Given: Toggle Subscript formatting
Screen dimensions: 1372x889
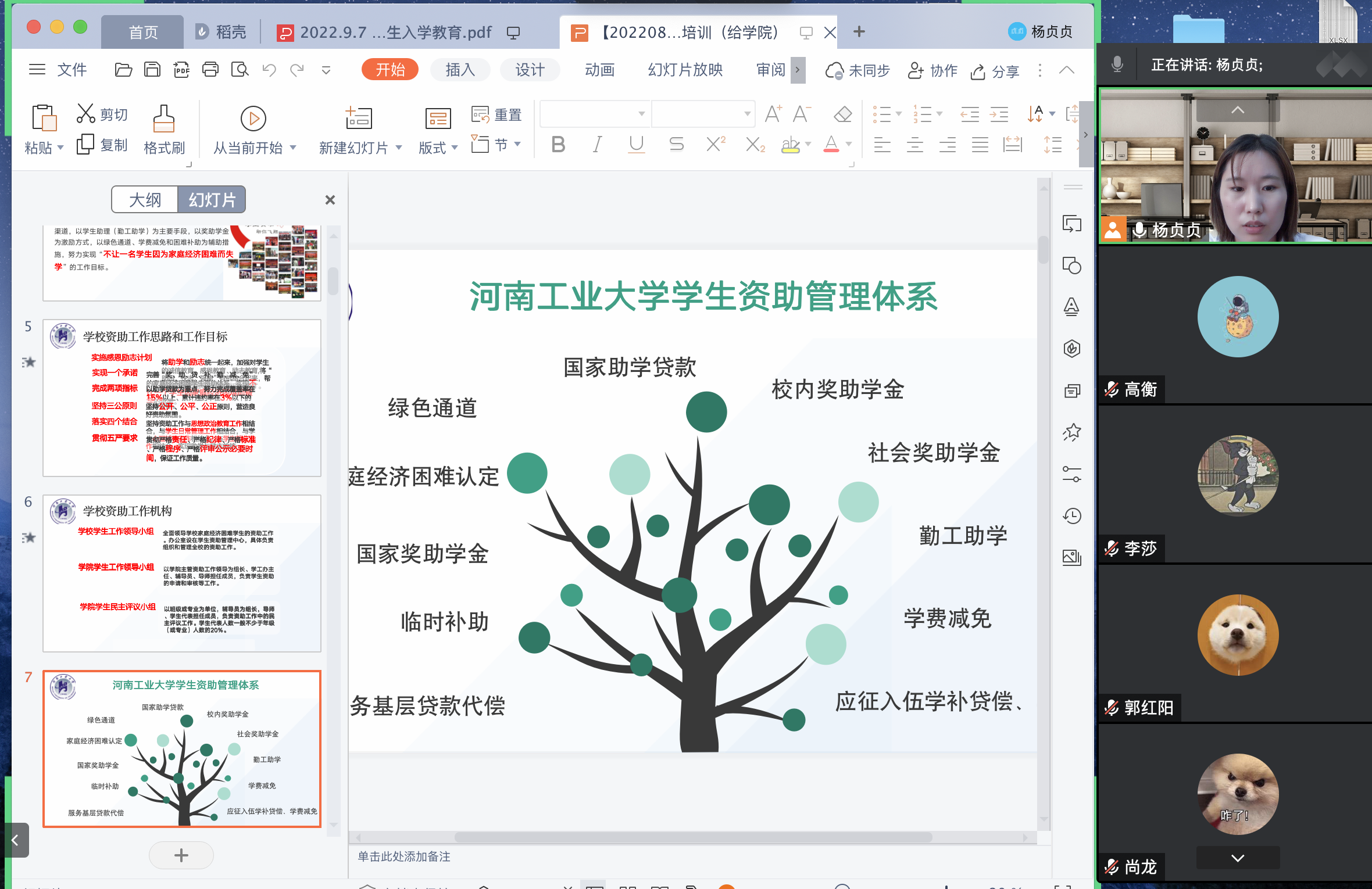Looking at the screenshot, I should [x=755, y=144].
